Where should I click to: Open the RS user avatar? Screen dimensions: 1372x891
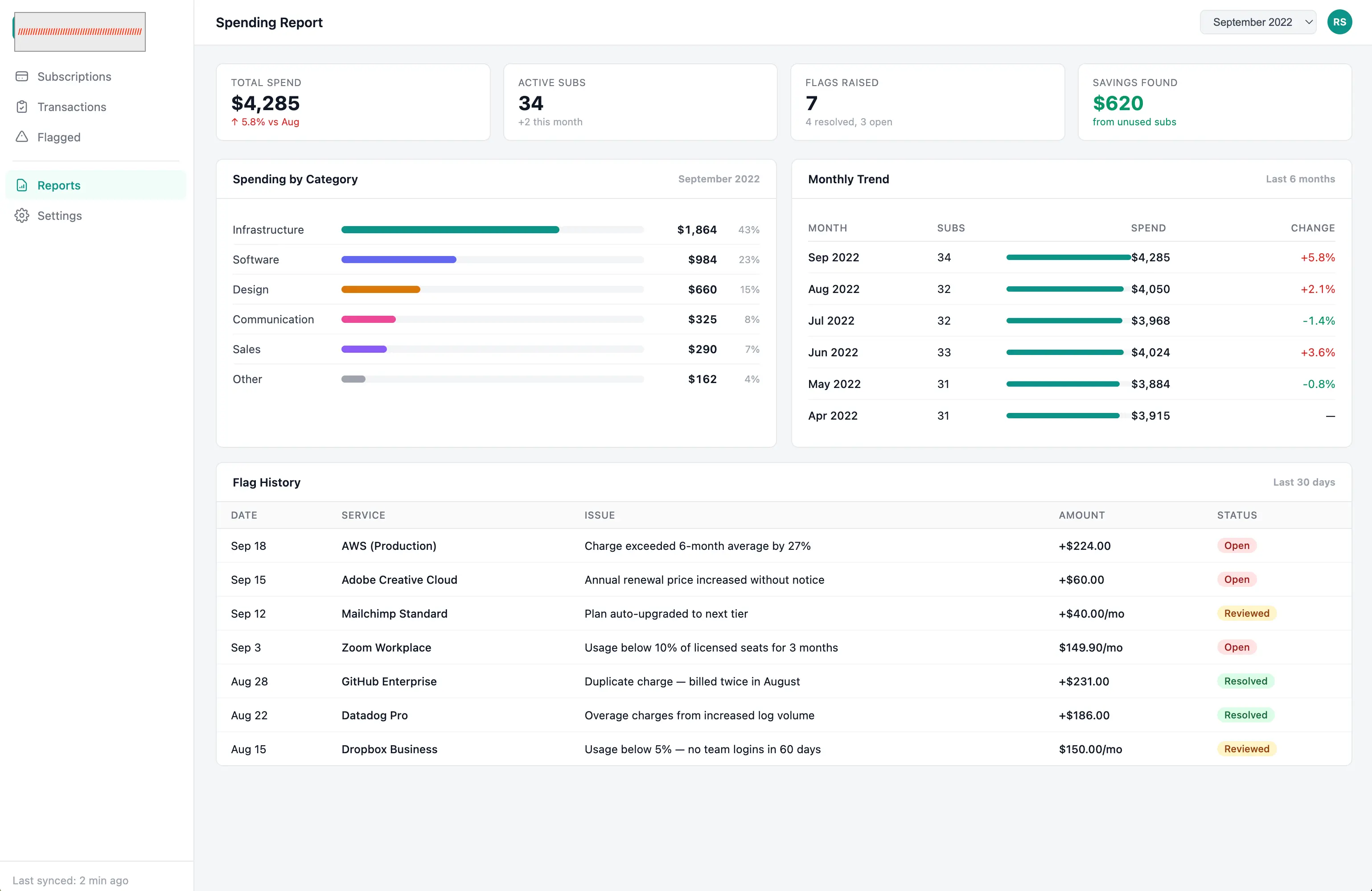[1339, 22]
